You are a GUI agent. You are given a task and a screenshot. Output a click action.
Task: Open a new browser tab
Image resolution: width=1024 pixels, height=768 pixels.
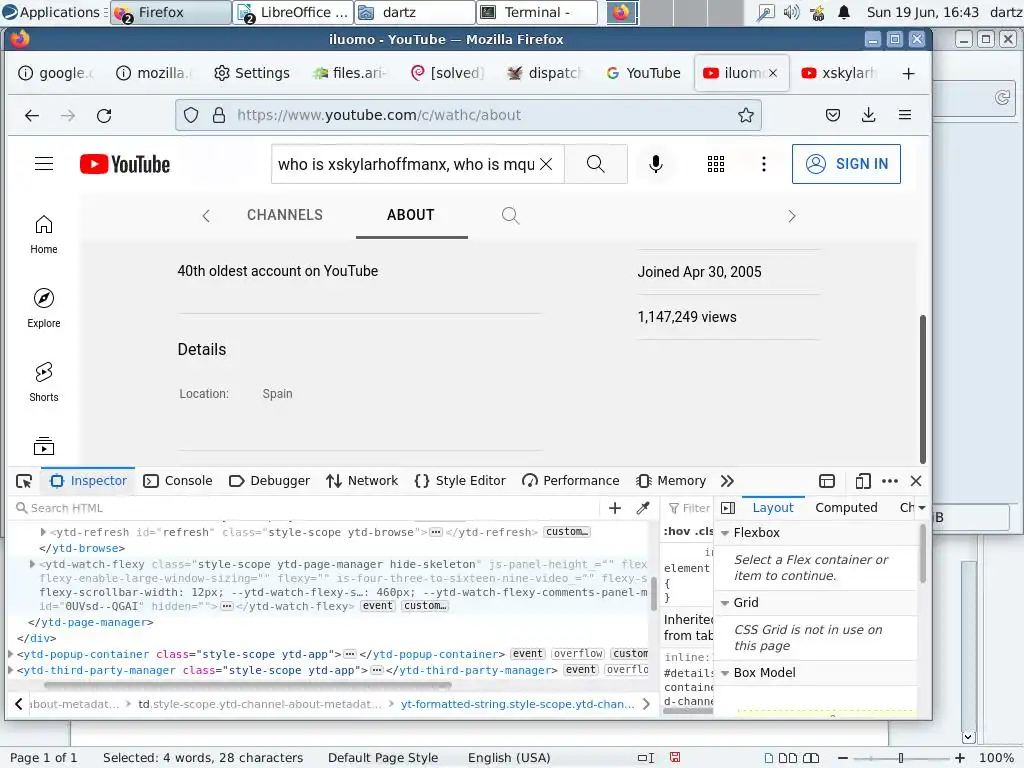tap(908, 73)
